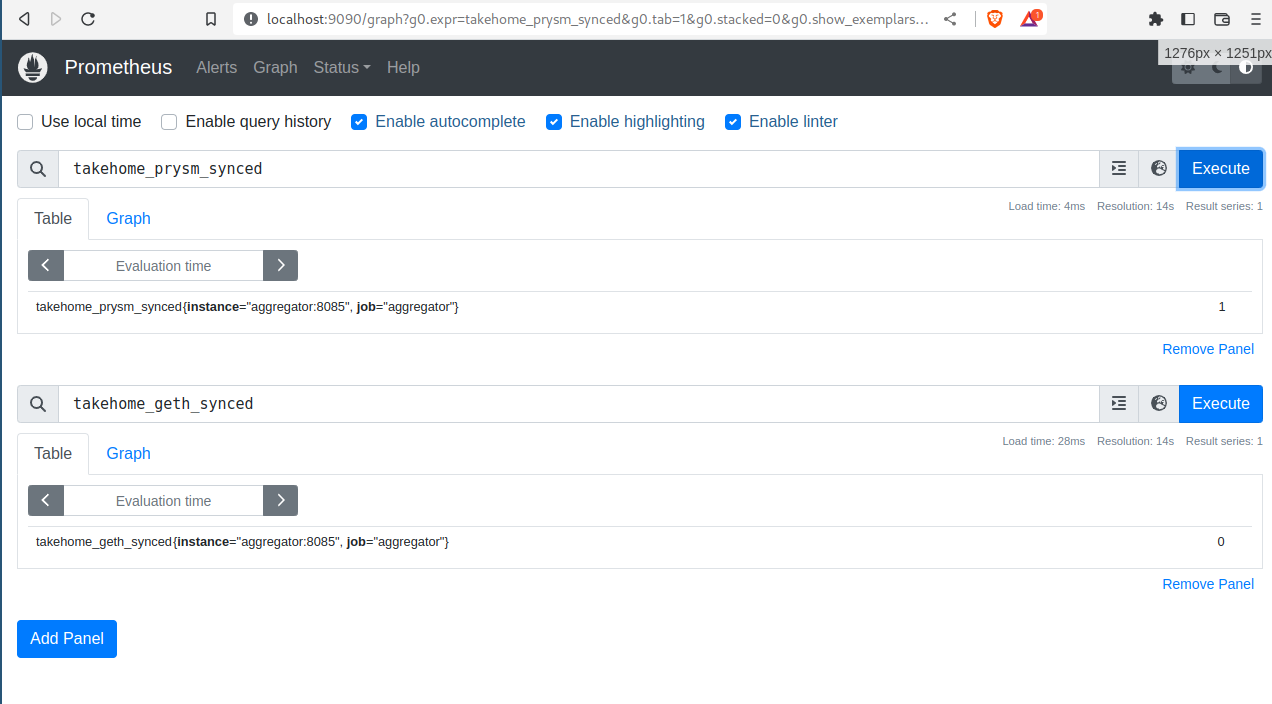Toggle the browser sidebar panel
Image resolution: width=1272 pixels, height=704 pixels.
click(x=1188, y=19)
